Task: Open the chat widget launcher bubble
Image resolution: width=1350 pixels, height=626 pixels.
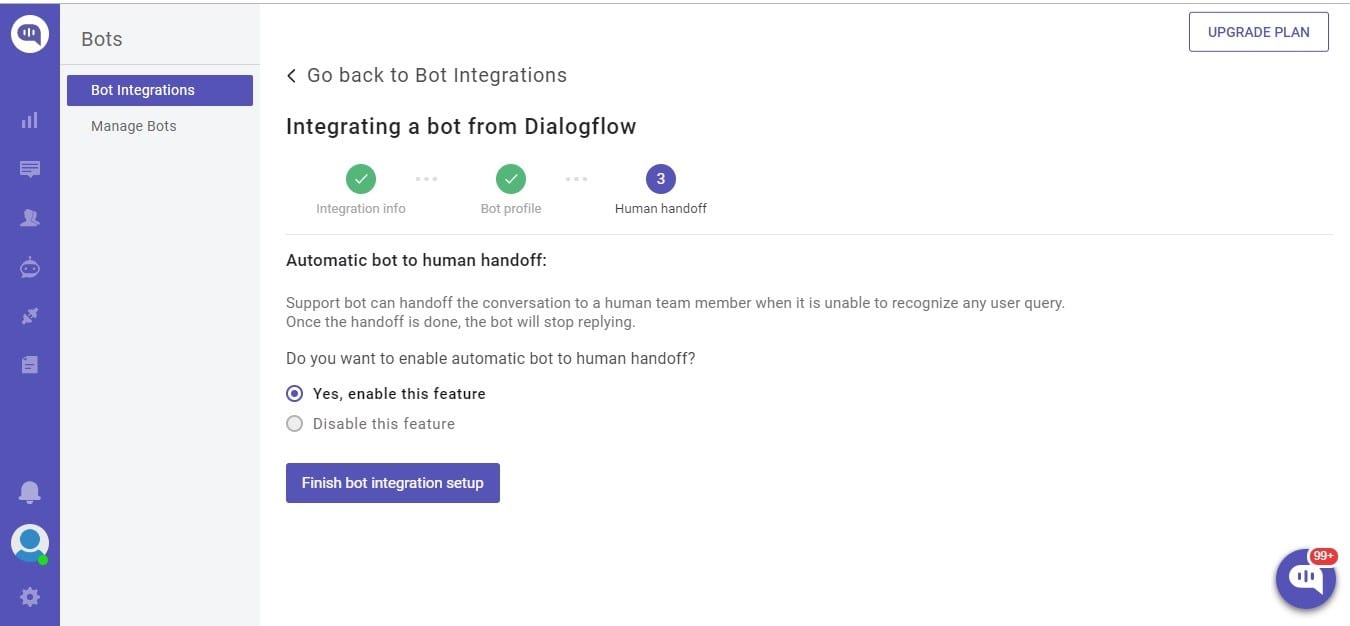Action: (1306, 578)
